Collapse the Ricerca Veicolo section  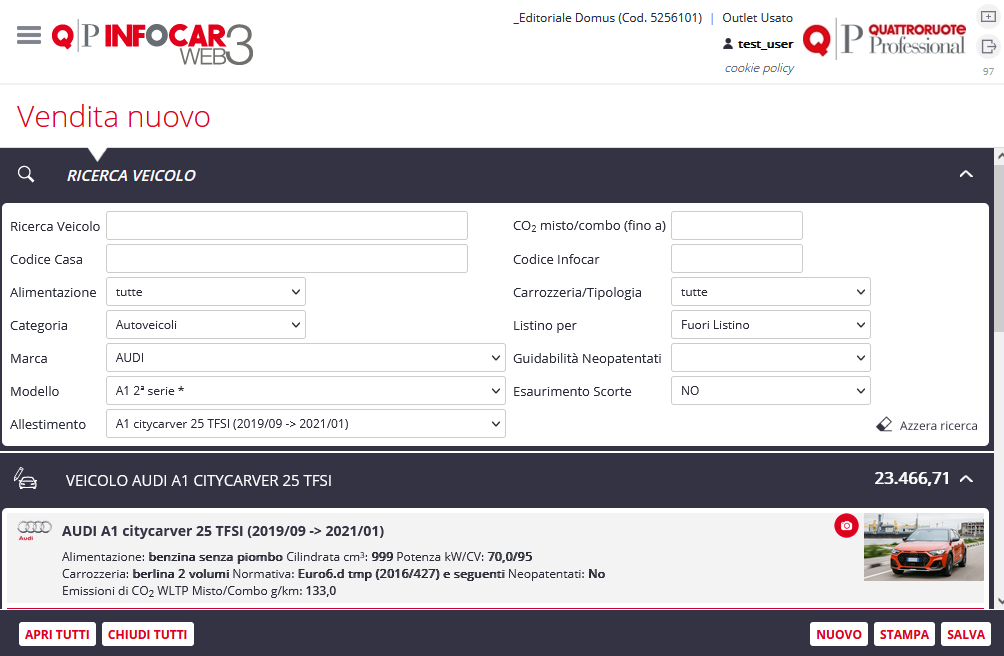(x=966, y=174)
